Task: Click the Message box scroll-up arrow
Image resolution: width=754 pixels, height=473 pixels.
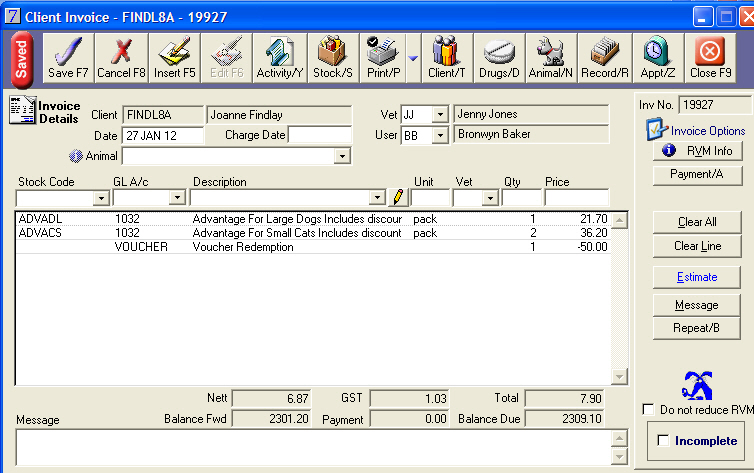Action: click(619, 438)
